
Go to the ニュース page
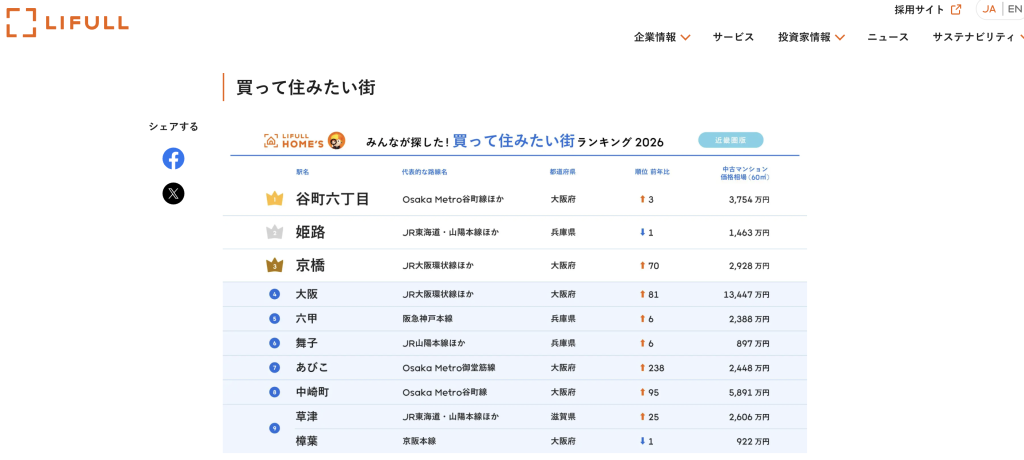pos(887,37)
